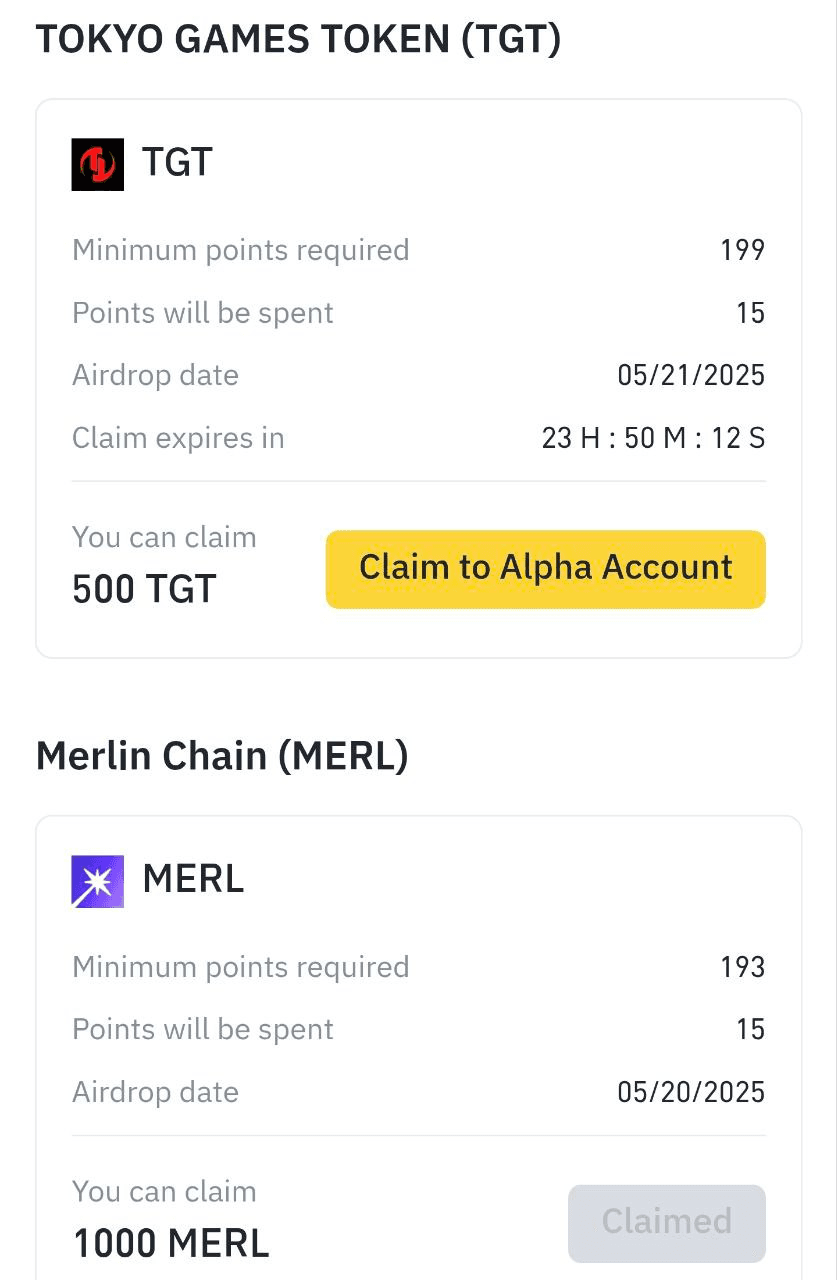Click the MERL token name label
Viewport: 837px width, 1280px height.
click(x=193, y=879)
